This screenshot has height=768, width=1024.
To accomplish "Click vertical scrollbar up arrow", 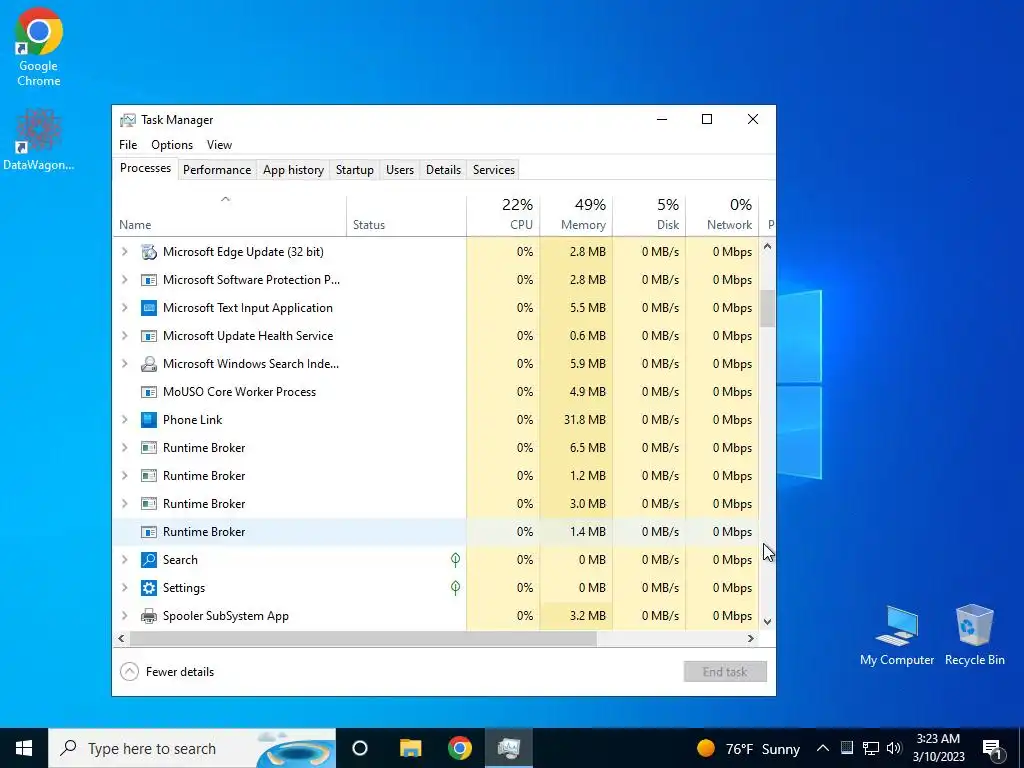I will click(x=768, y=247).
